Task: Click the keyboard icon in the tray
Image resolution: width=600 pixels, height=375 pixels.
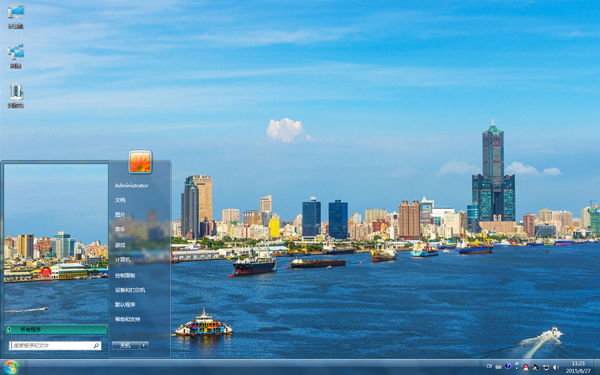Action: coord(499,367)
